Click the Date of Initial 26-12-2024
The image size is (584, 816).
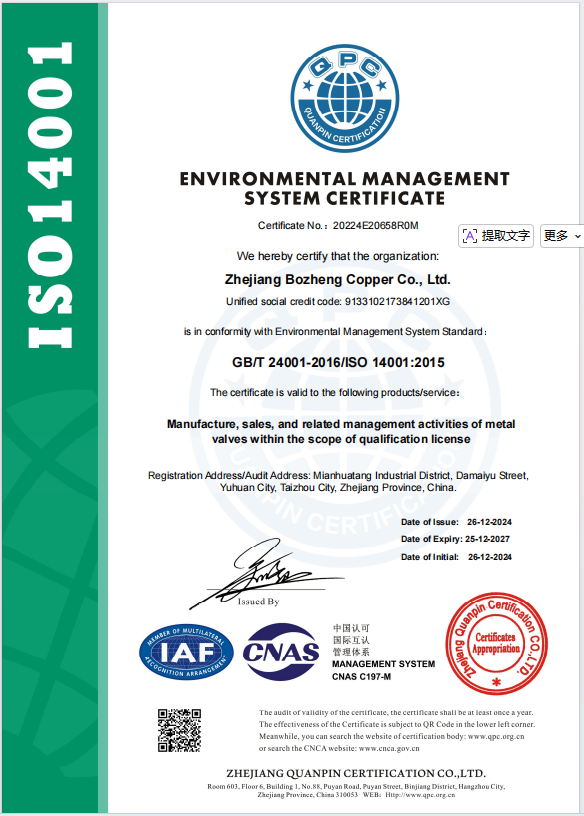490,557
